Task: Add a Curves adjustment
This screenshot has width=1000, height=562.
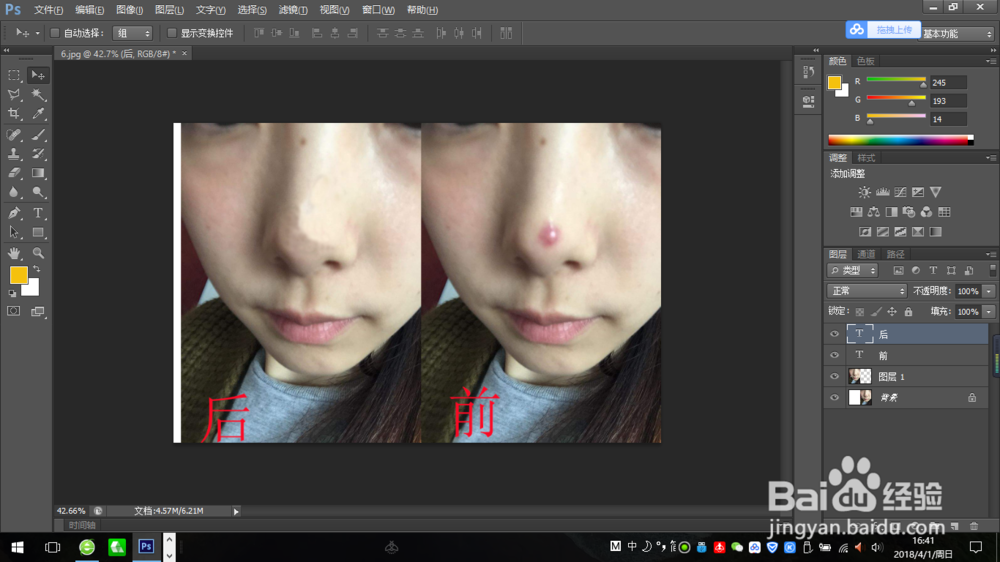Action: click(900, 192)
